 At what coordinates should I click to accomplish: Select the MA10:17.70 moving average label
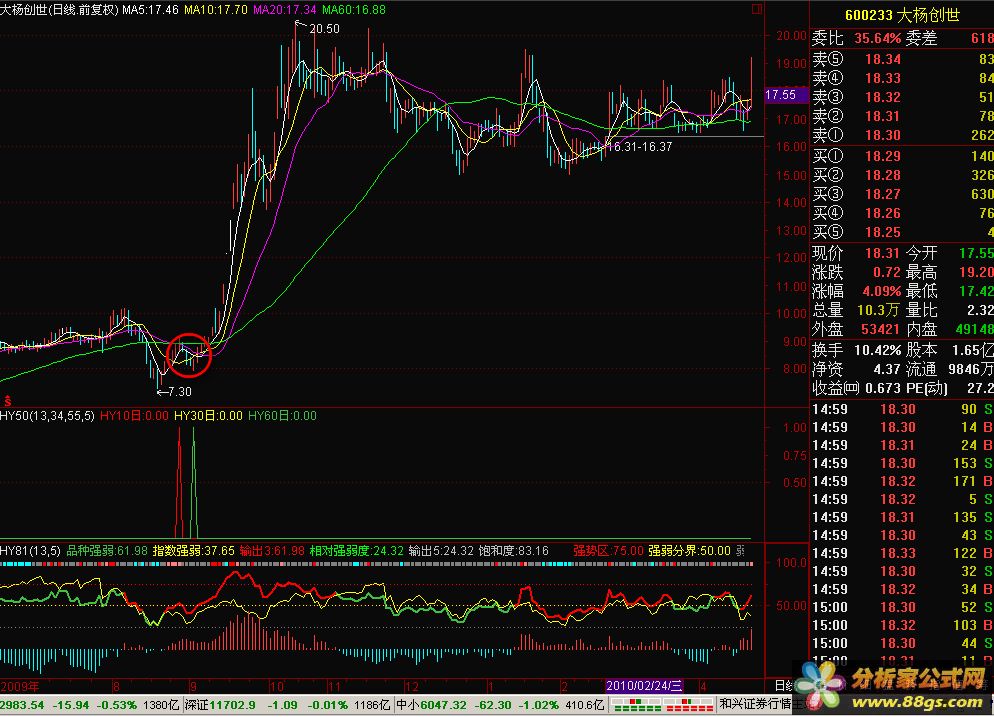point(216,10)
